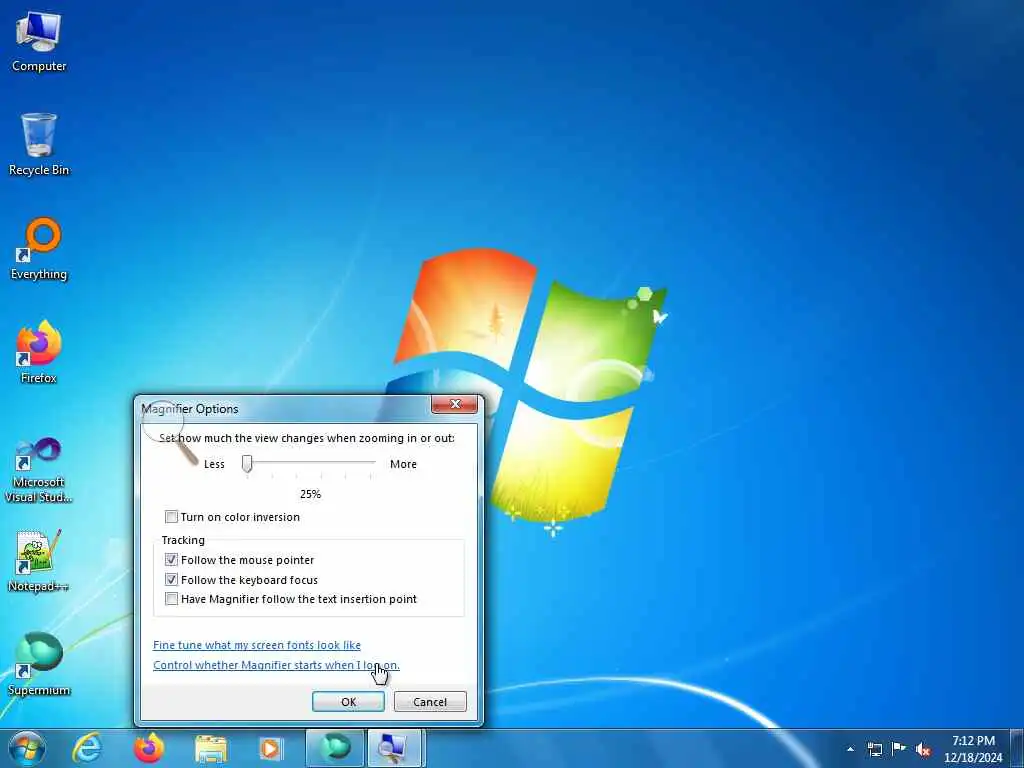Select the Supermium desktop shortcut
The image size is (1024, 768).
[39, 664]
